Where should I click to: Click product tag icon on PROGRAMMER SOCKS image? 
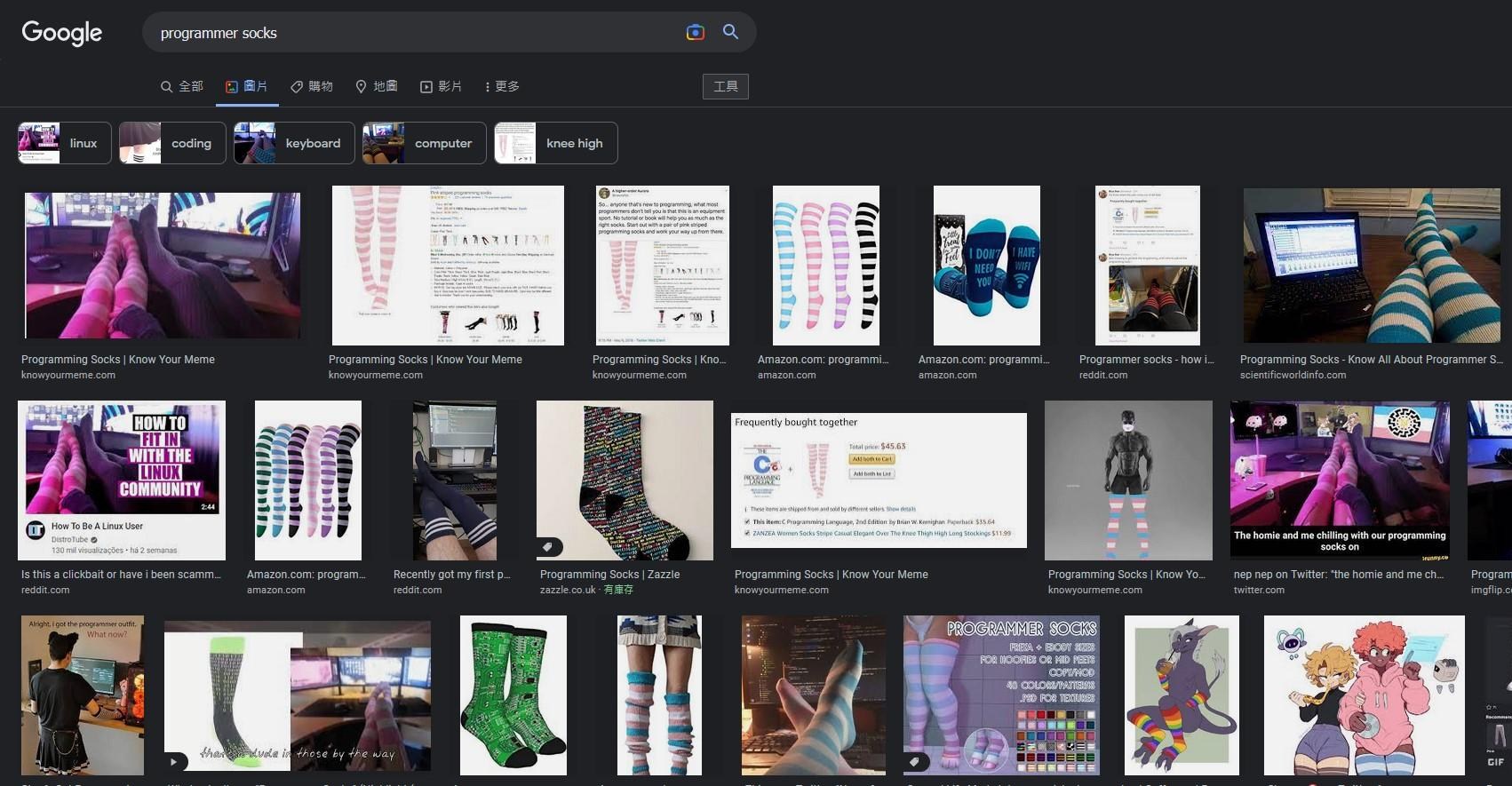(x=916, y=762)
